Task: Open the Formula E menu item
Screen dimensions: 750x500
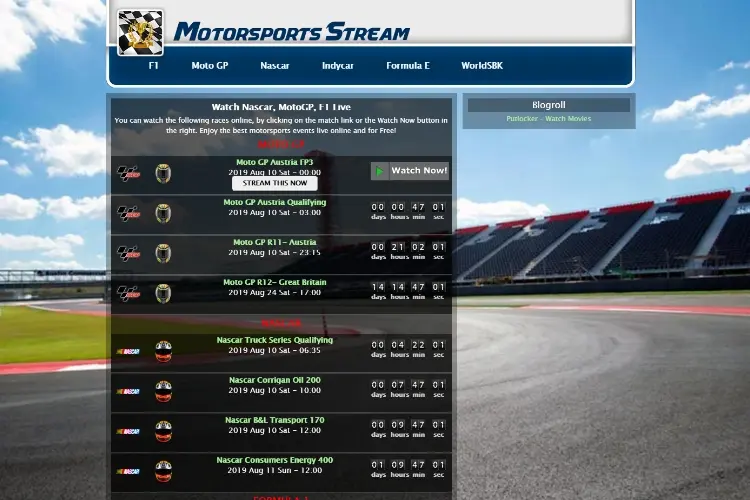Action: 408,66
